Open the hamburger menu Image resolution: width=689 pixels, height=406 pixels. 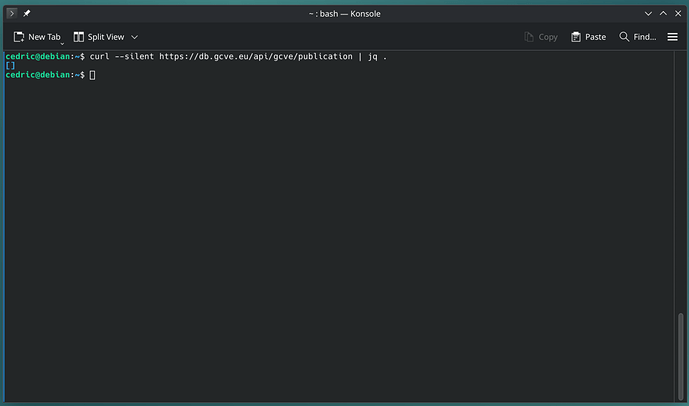pyautogui.click(x=672, y=37)
